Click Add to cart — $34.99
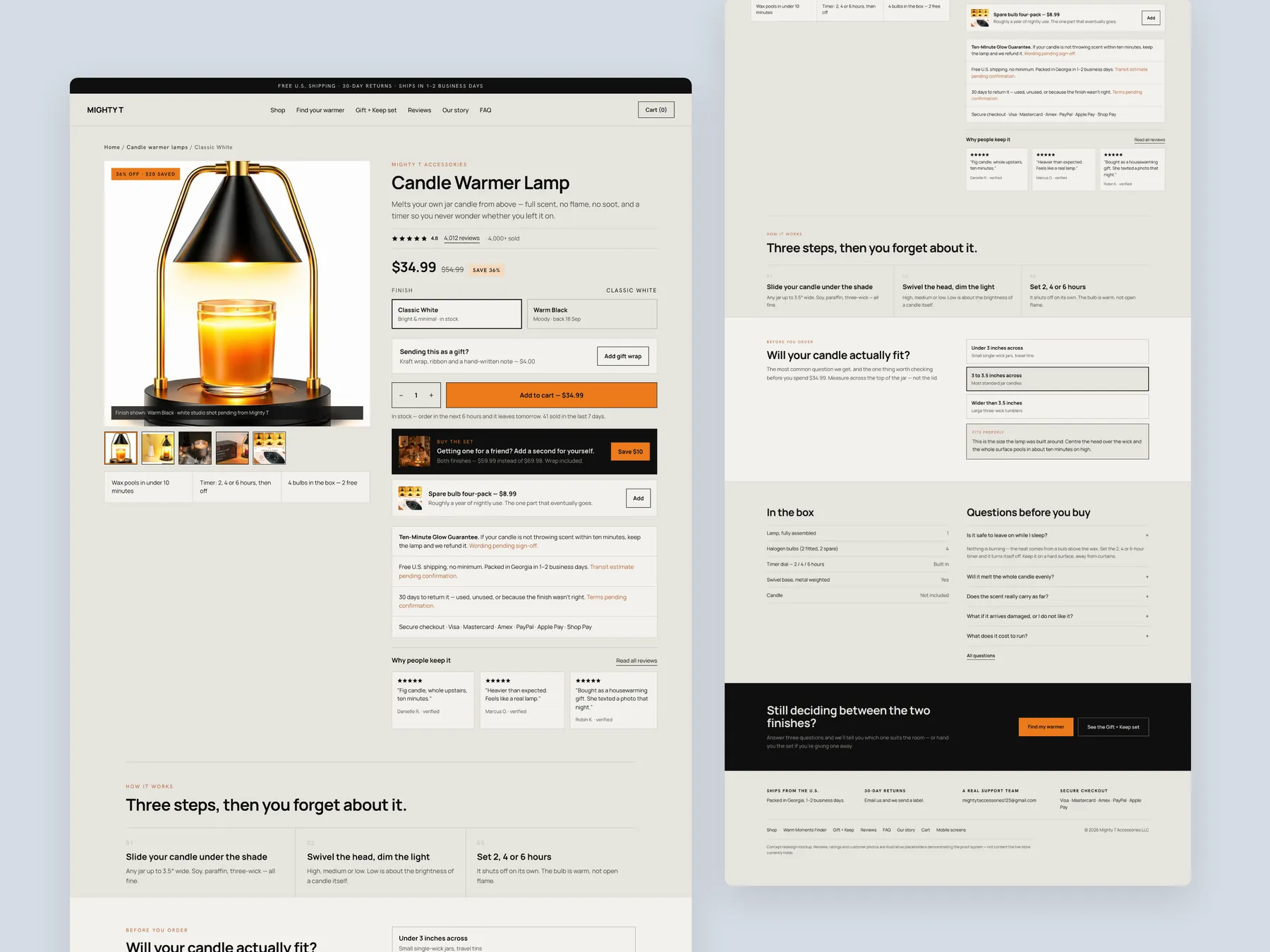Image resolution: width=1270 pixels, height=952 pixels. click(x=552, y=396)
